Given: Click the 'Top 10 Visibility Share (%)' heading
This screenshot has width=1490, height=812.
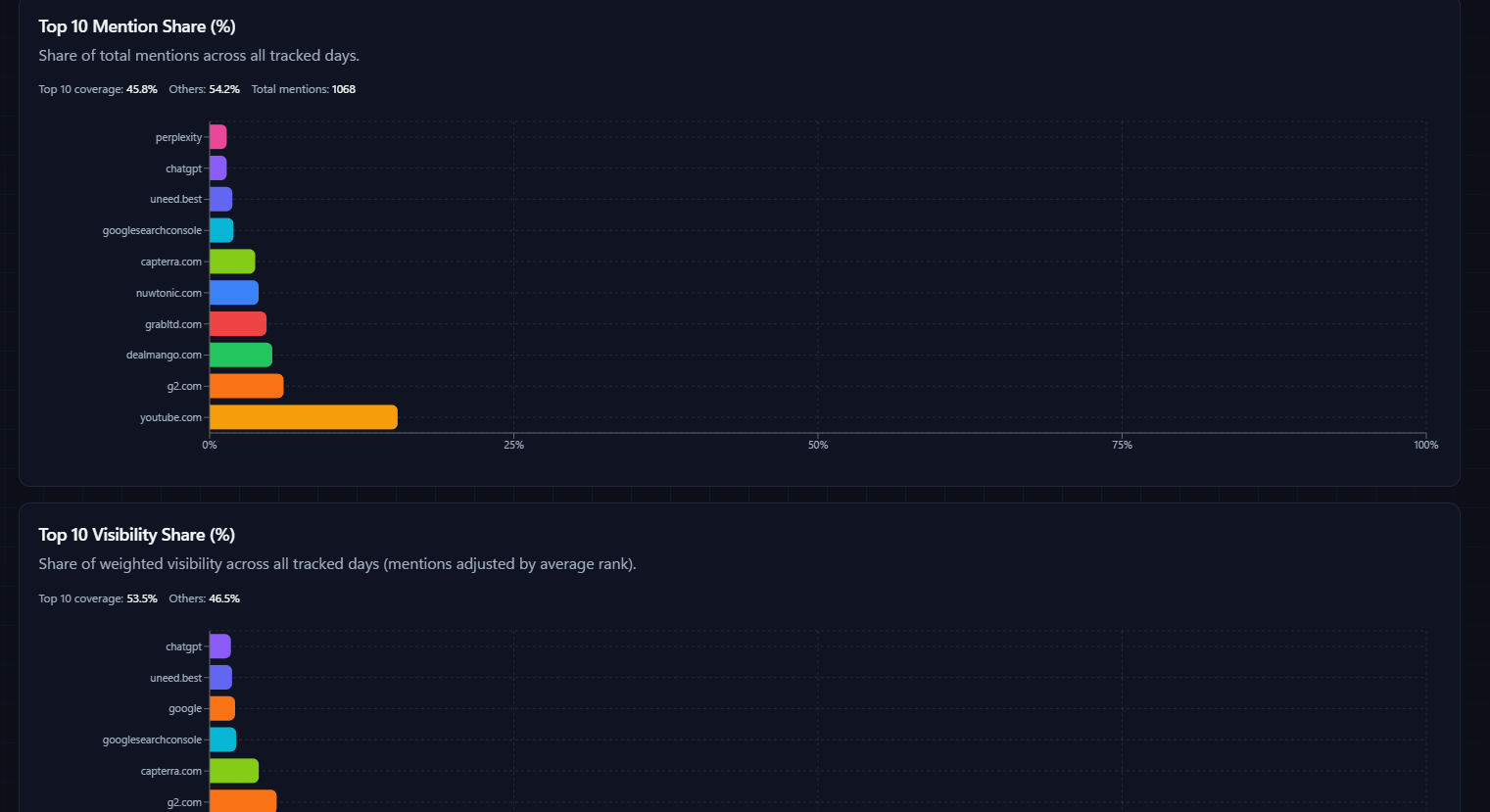Looking at the screenshot, I should 137,535.
